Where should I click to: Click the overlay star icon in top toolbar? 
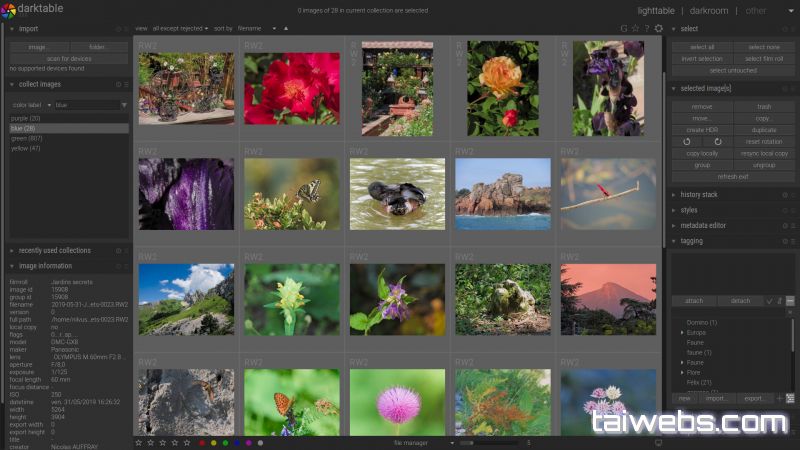pyautogui.click(x=635, y=29)
